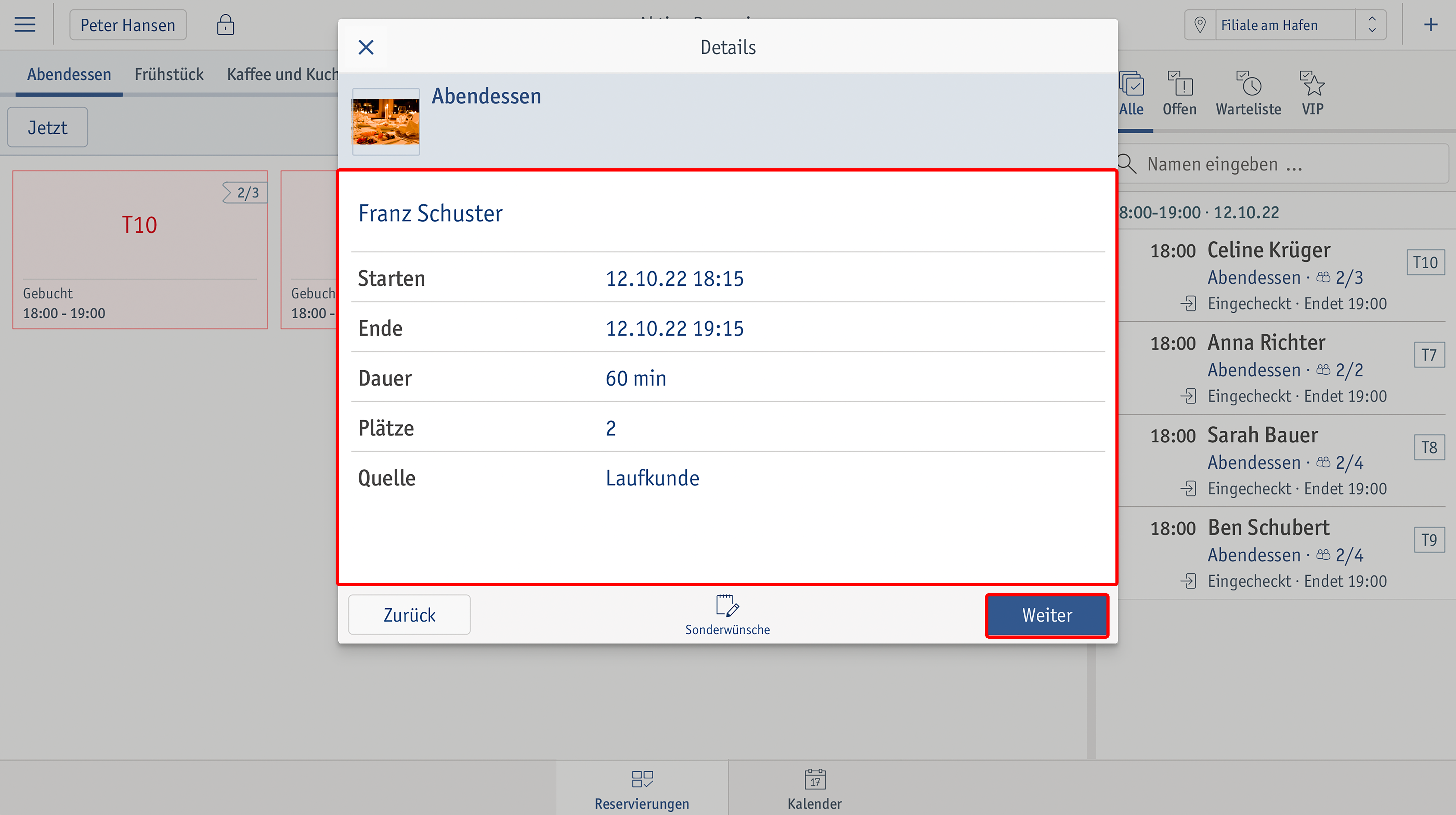1456x815 pixels.
Task: Click table badge T7 for Anna Richter
Action: click(1430, 355)
